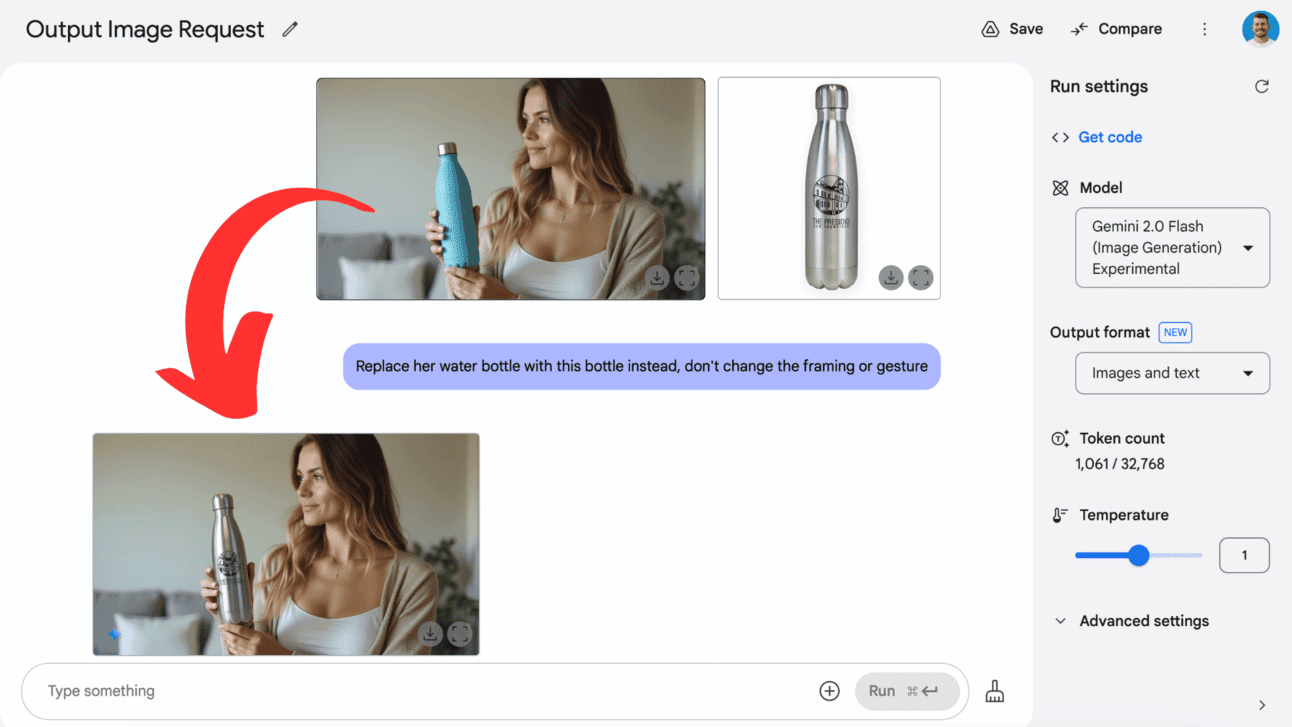Collapse the run settings side panel arrow

1262,705
